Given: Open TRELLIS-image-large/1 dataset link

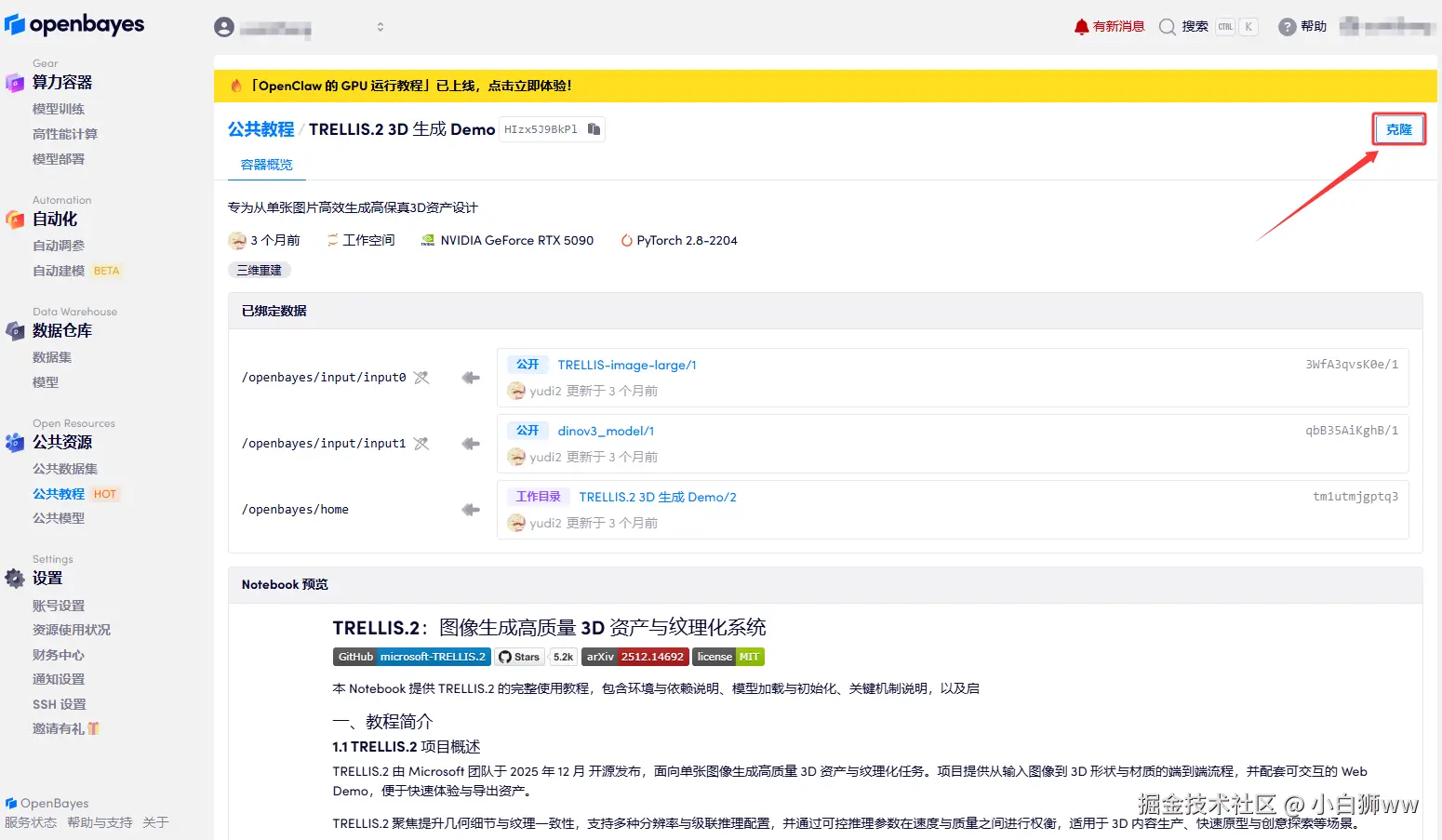Looking at the screenshot, I should click(627, 365).
